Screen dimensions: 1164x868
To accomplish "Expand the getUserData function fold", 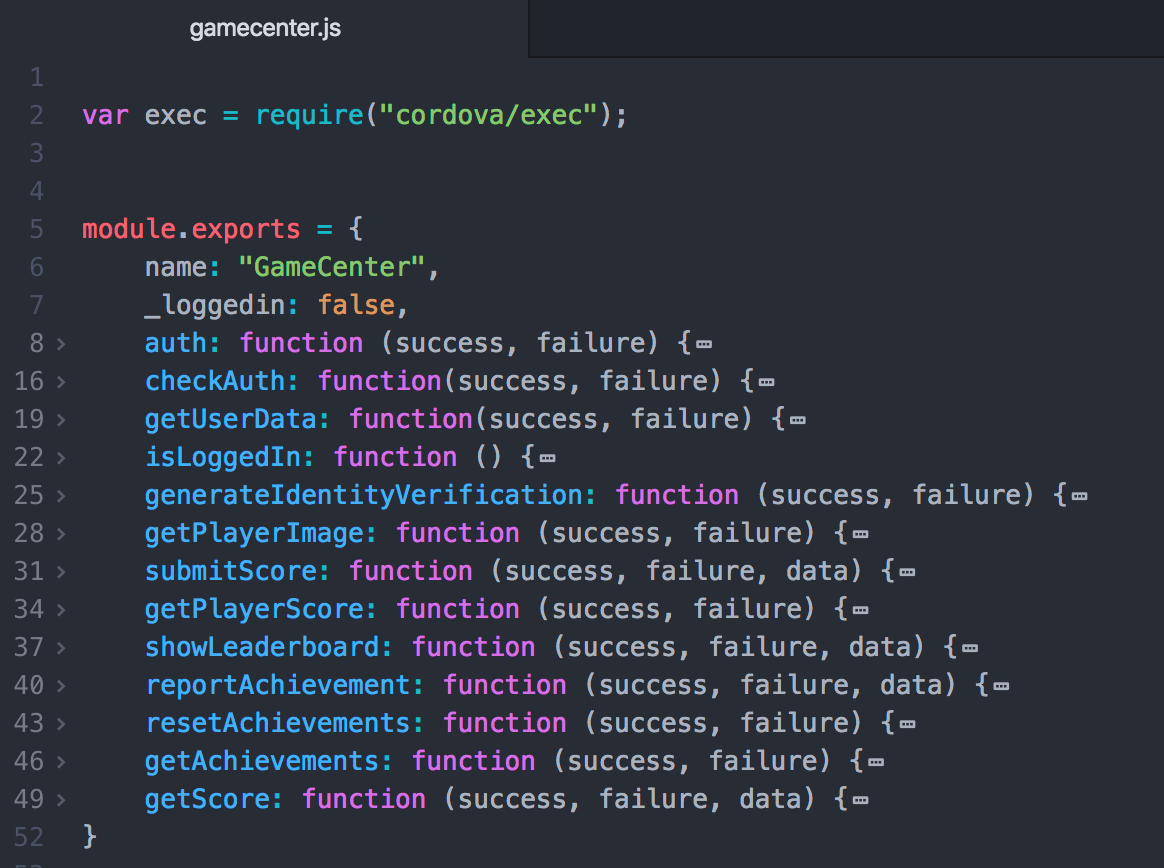I will coord(60,418).
